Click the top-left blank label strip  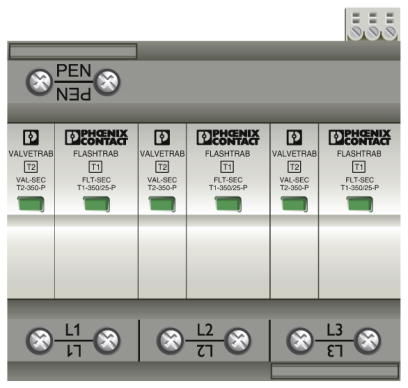(x=73, y=51)
